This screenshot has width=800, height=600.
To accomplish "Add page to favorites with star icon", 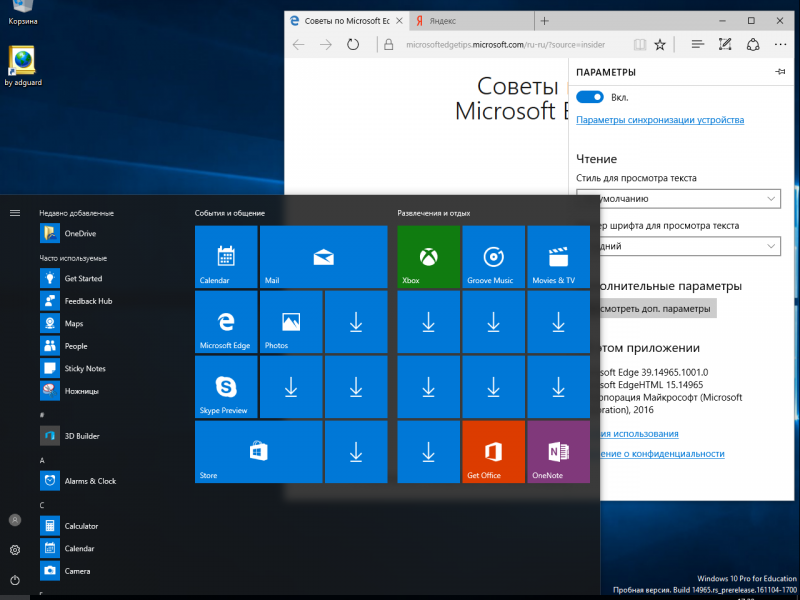I will coord(660,45).
